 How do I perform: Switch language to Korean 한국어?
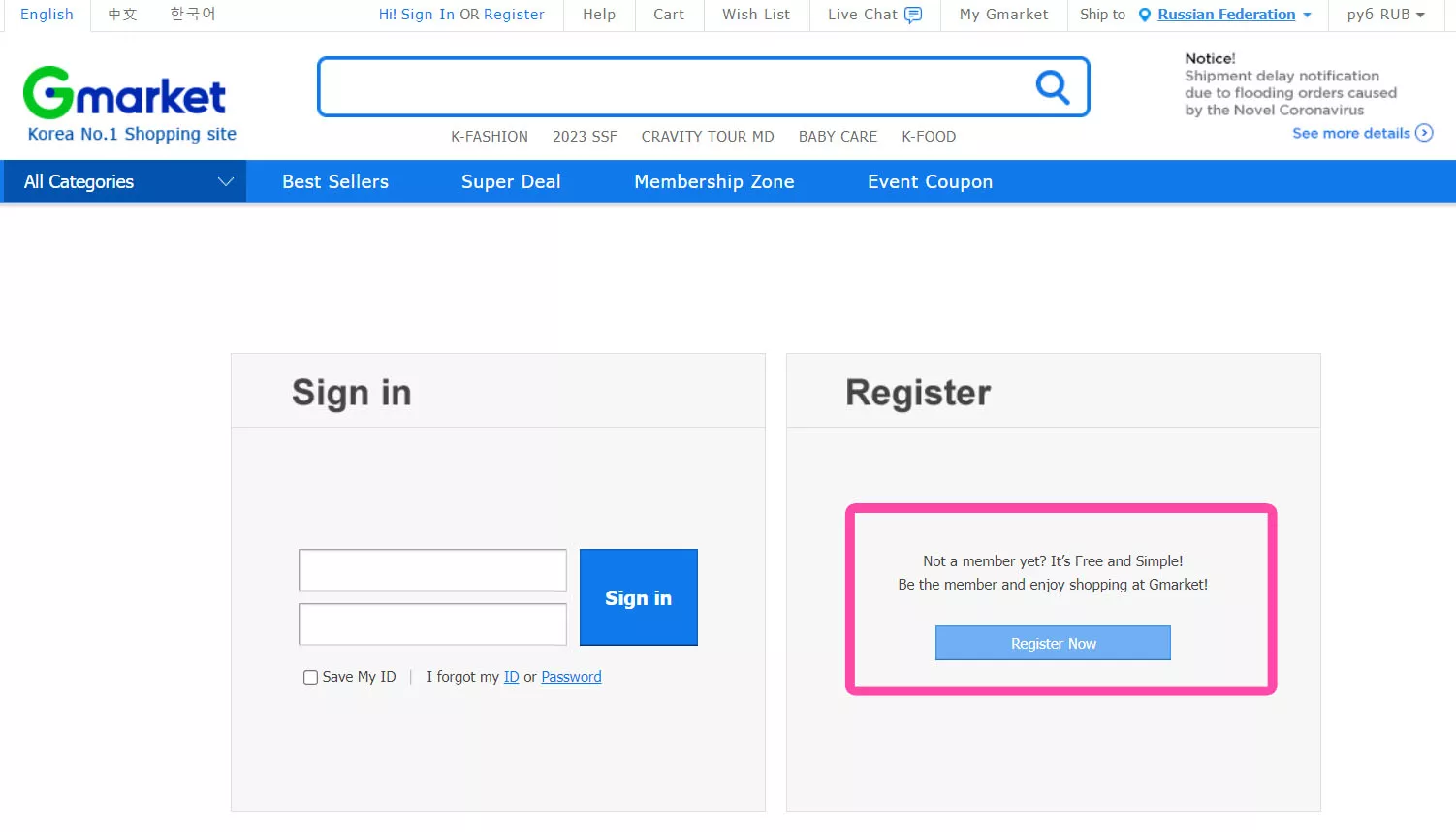click(193, 15)
